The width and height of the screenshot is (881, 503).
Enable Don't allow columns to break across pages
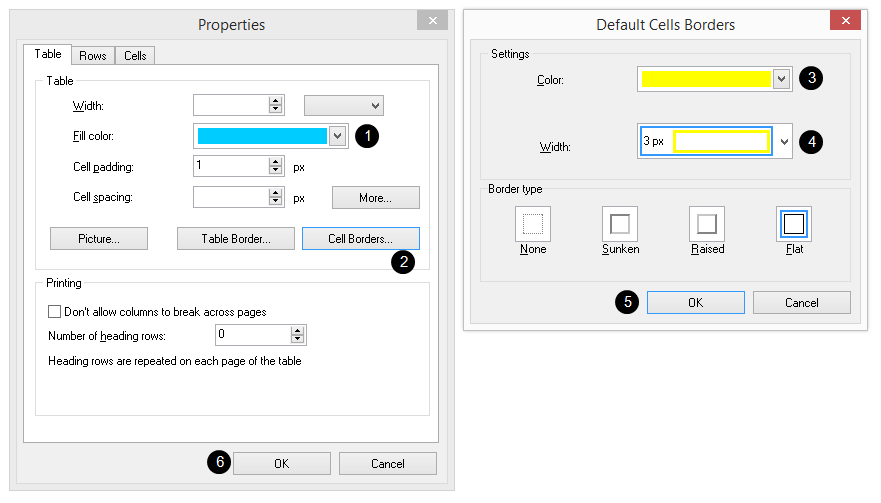coord(55,312)
